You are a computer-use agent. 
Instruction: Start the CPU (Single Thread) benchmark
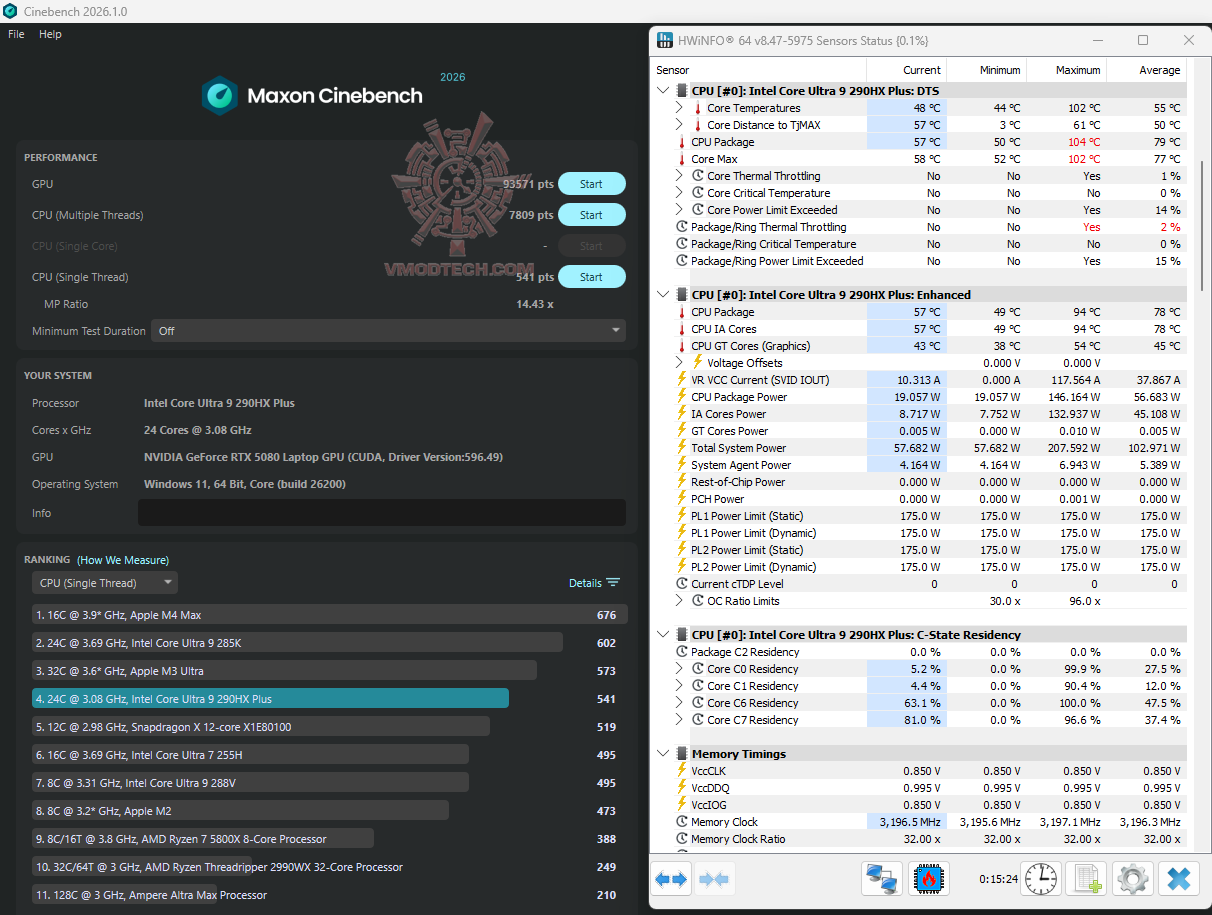(x=591, y=277)
